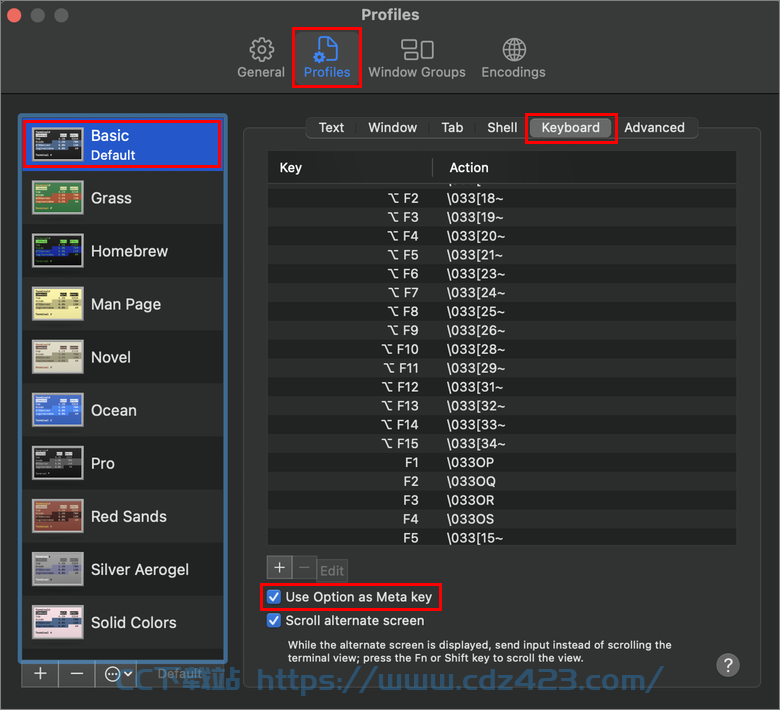Select the Red Sands profile

pos(123,516)
